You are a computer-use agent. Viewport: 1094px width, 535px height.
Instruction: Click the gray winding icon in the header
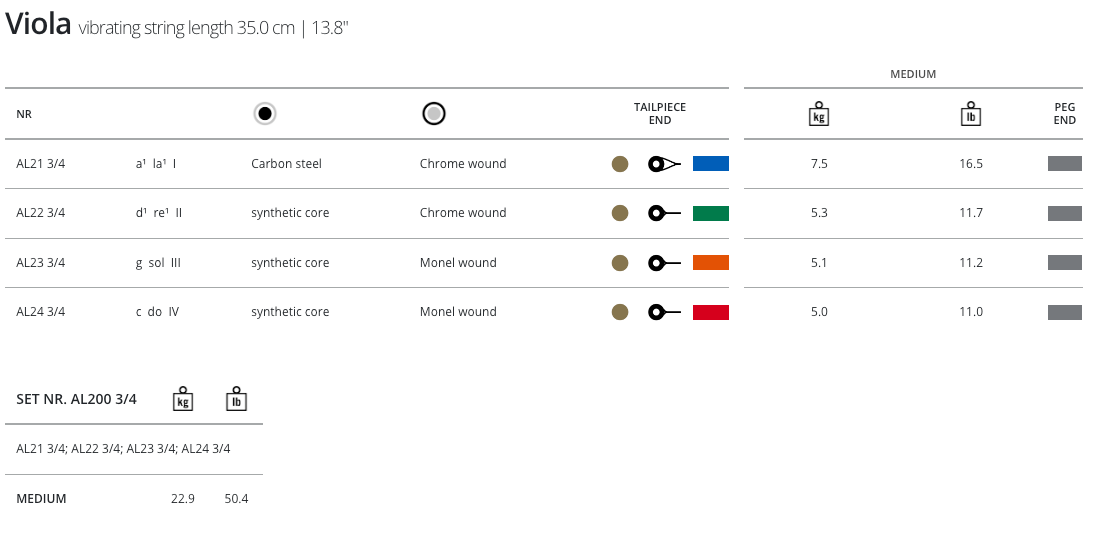click(x=433, y=114)
